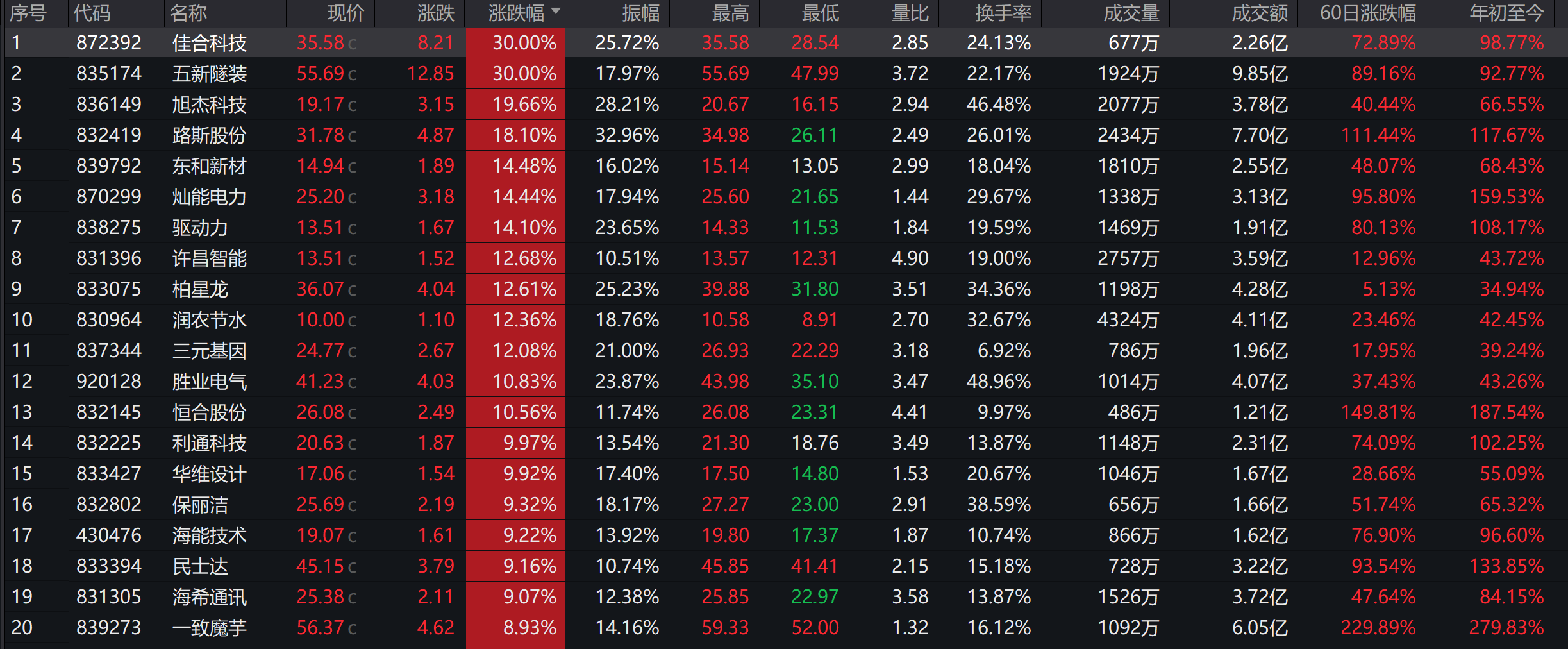Click the 8.93% change cell

coord(516,628)
